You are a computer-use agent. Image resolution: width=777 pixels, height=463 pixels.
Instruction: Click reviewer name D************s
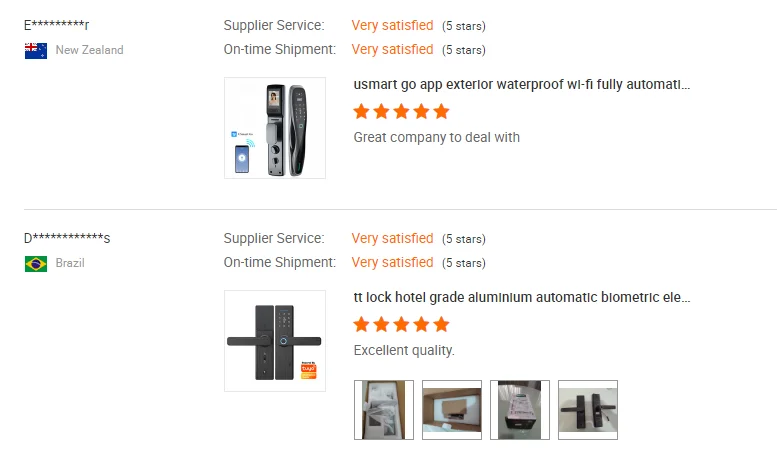pyautogui.click(x=67, y=238)
